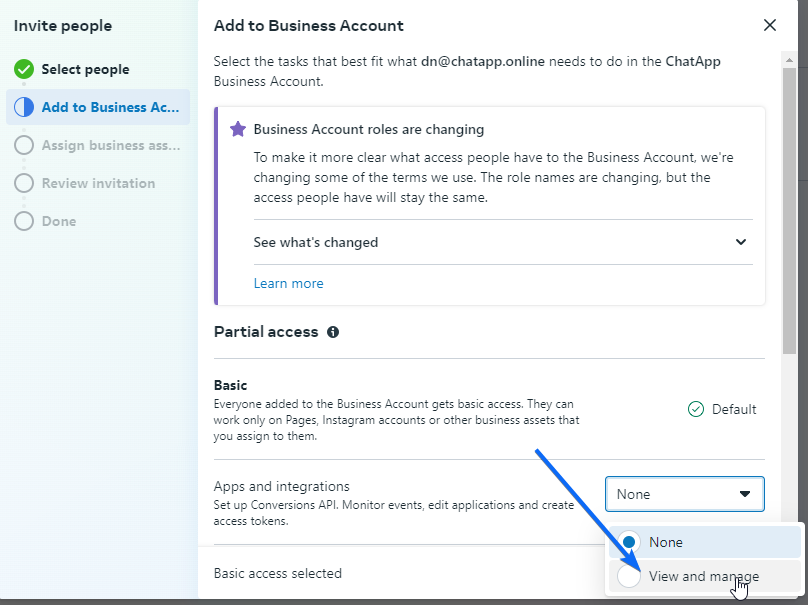Click the circle icon beside Review invitation
The image size is (808, 605).
coord(24,183)
